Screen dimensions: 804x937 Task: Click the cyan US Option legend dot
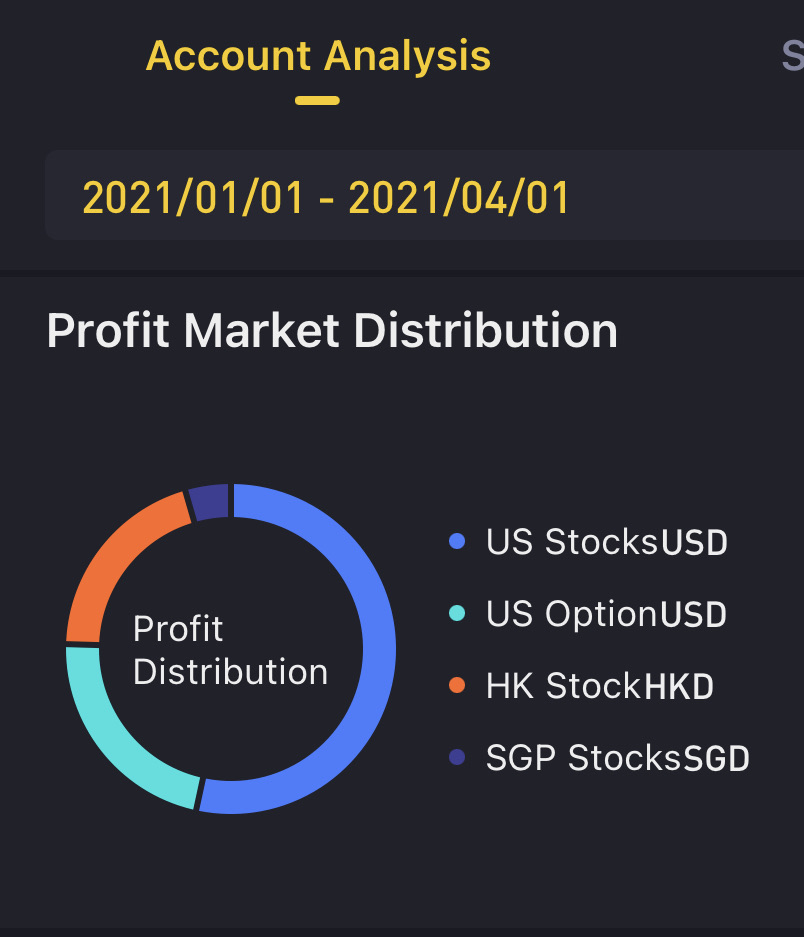click(457, 613)
